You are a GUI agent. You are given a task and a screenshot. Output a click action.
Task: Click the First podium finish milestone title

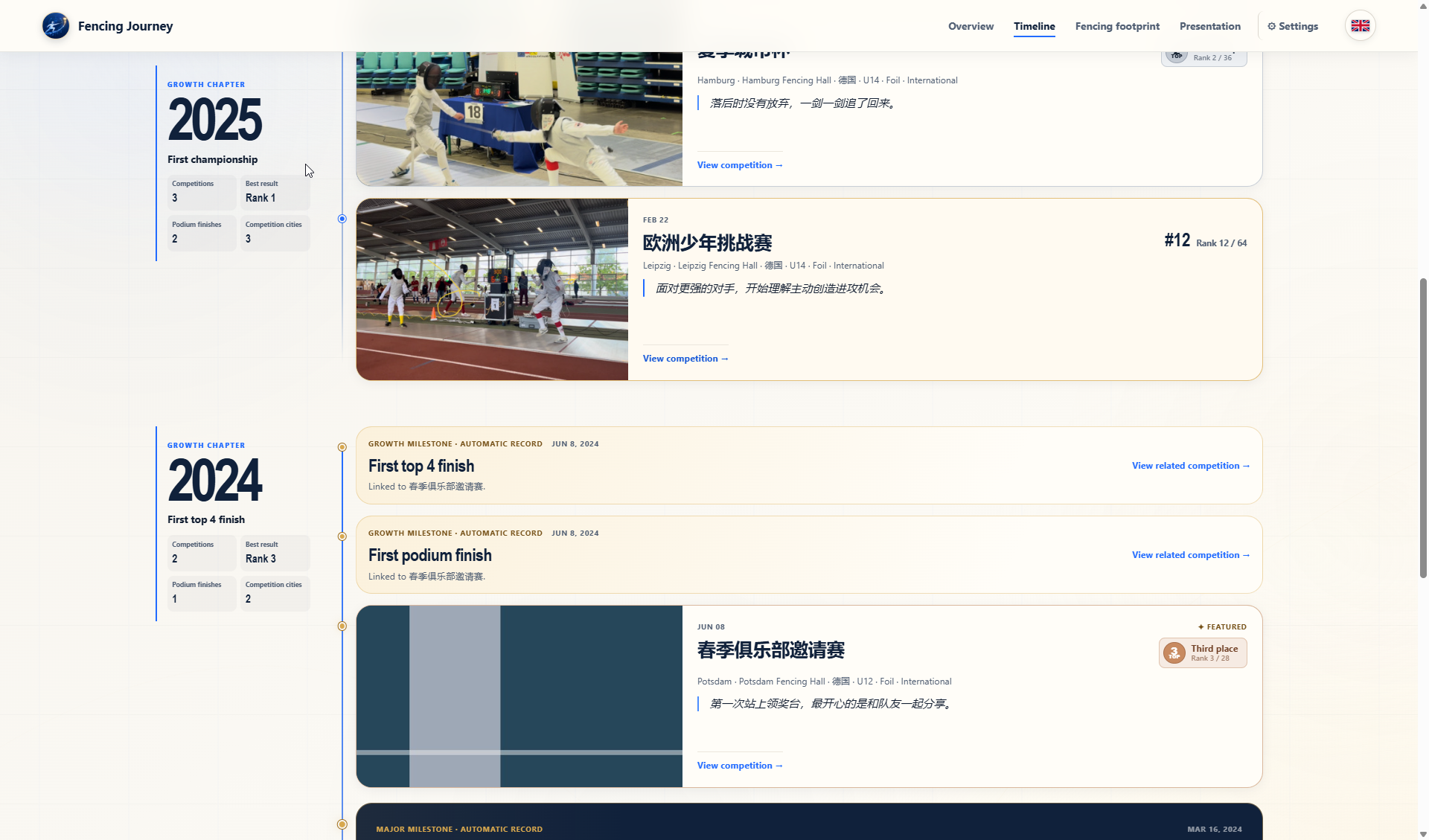[x=429, y=555]
